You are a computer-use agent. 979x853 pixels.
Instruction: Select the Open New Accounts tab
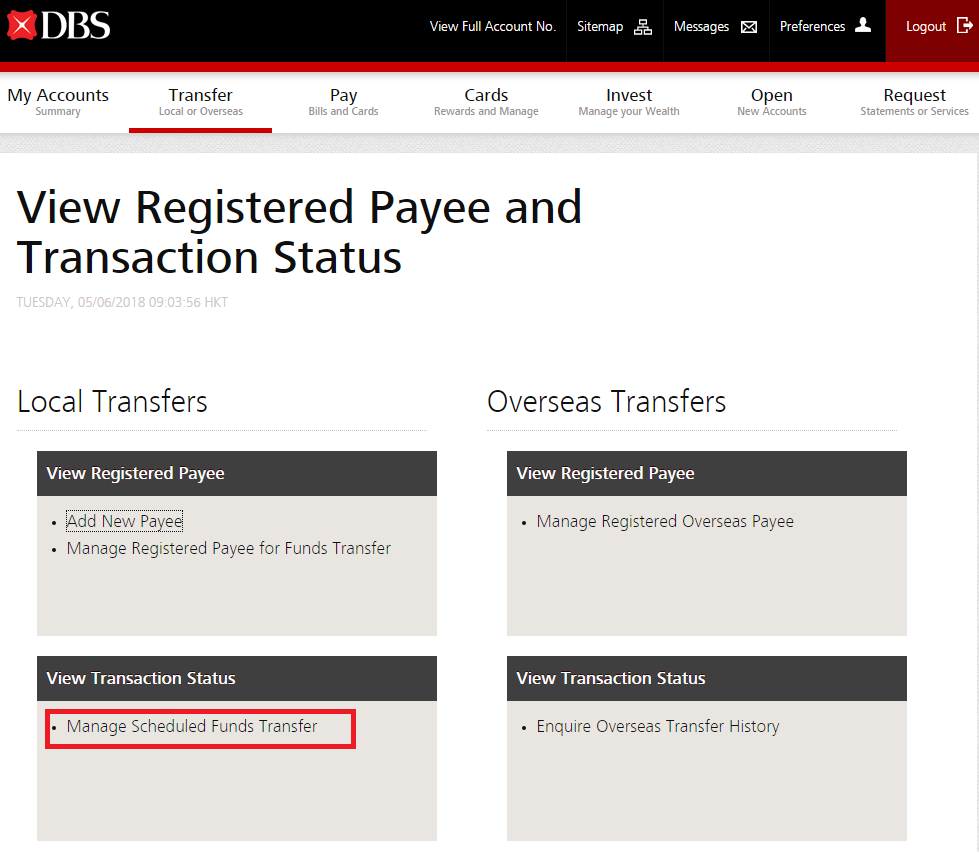tap(771, 102)
